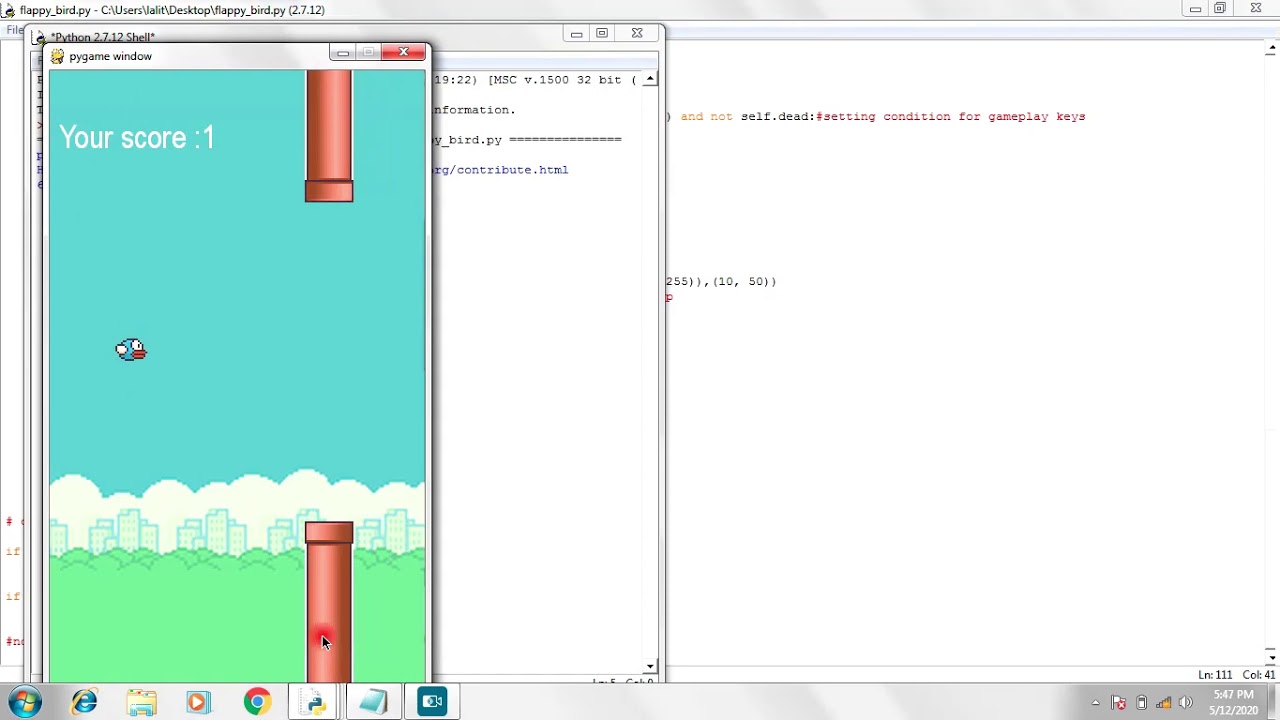Click the contribute.html link in the Shell

pos(500,170)
